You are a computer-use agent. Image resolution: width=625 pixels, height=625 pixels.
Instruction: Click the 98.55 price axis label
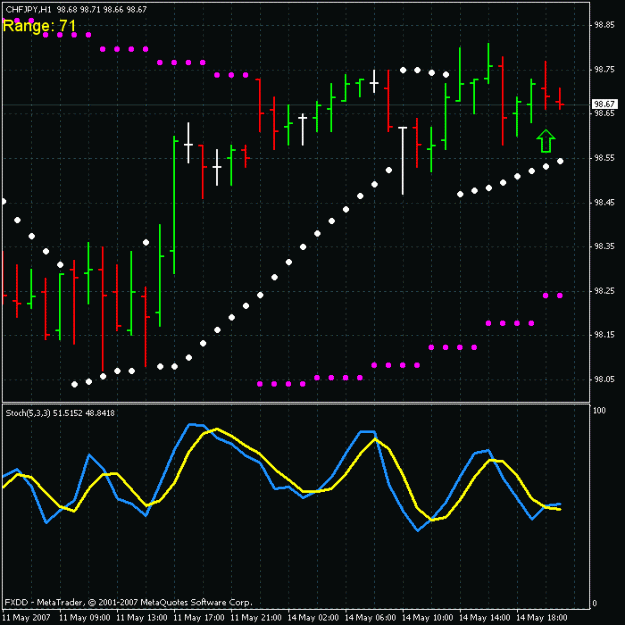pyautogui.click(x=604, y=158)
